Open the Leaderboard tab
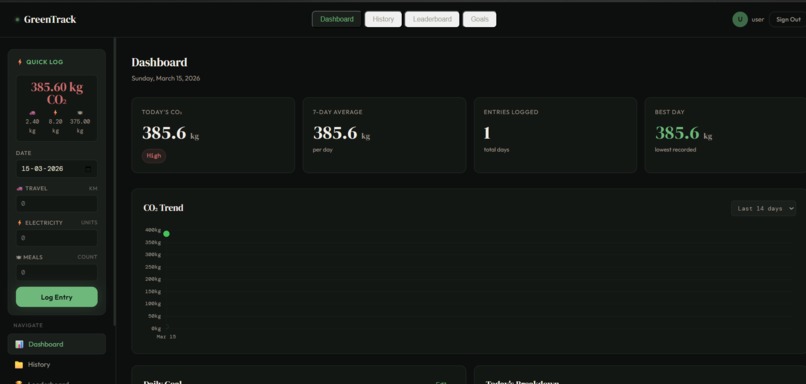Screen dimensions: 806x384 (432, 19)
